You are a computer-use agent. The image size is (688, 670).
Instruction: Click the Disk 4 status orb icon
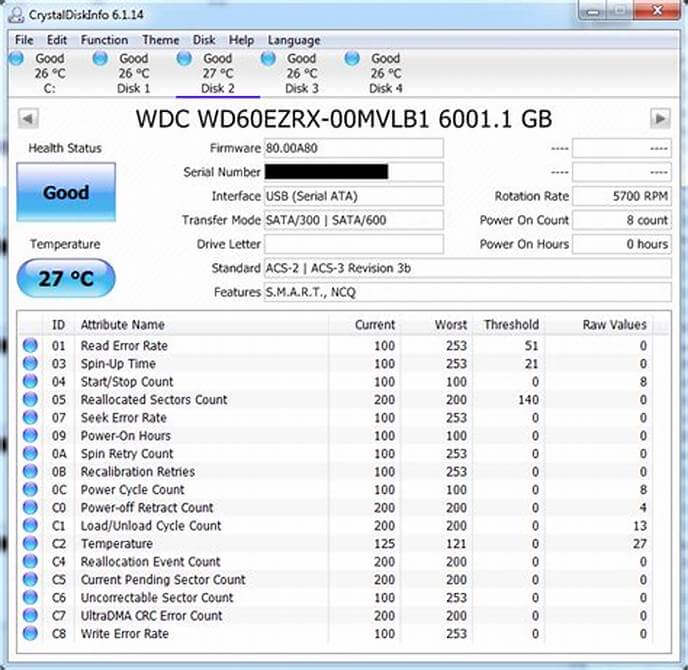tap(352, 59)
